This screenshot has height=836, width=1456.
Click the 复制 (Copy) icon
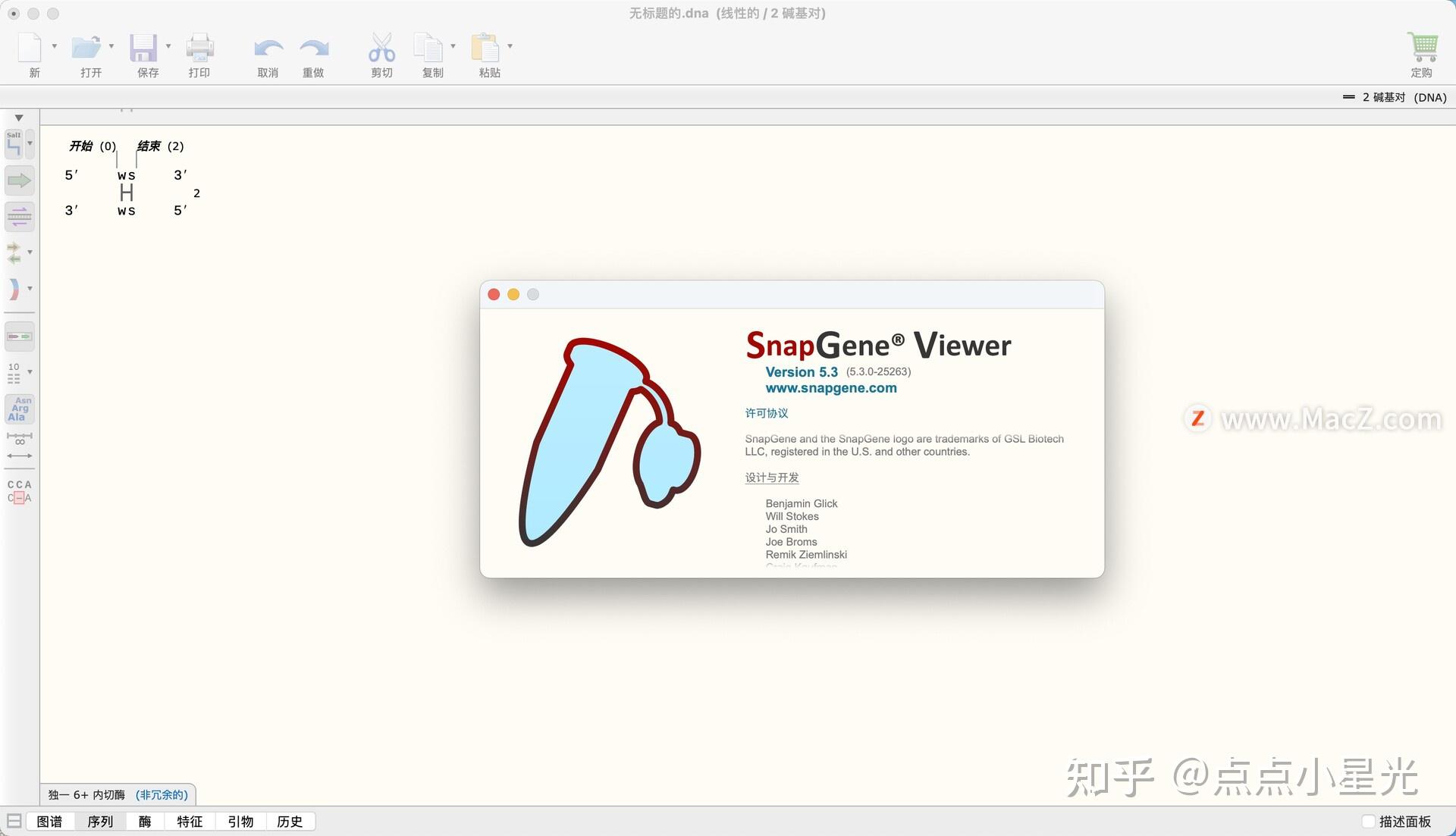pyautogui.click(x=428, y=47)
